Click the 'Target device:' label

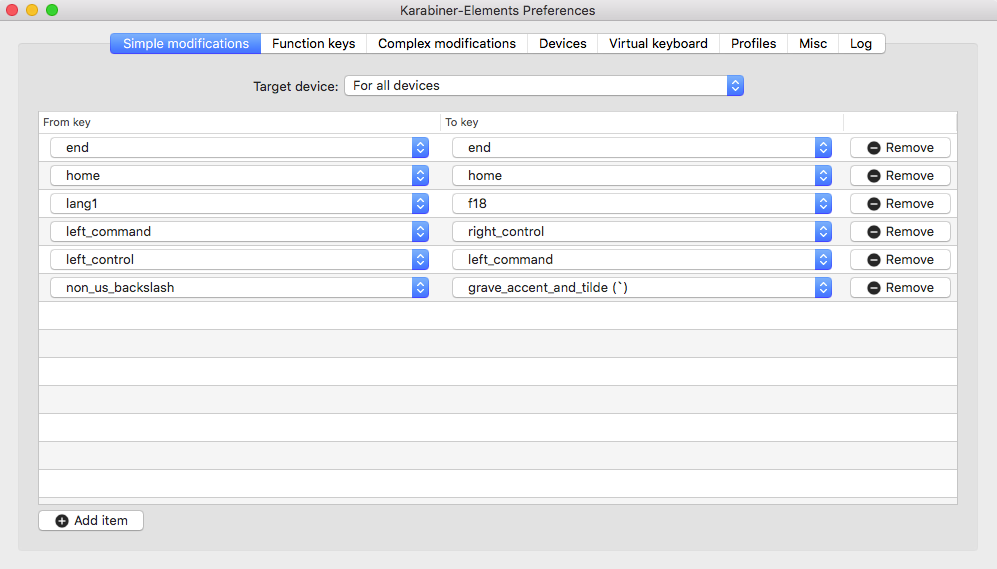tap(296, 86)
